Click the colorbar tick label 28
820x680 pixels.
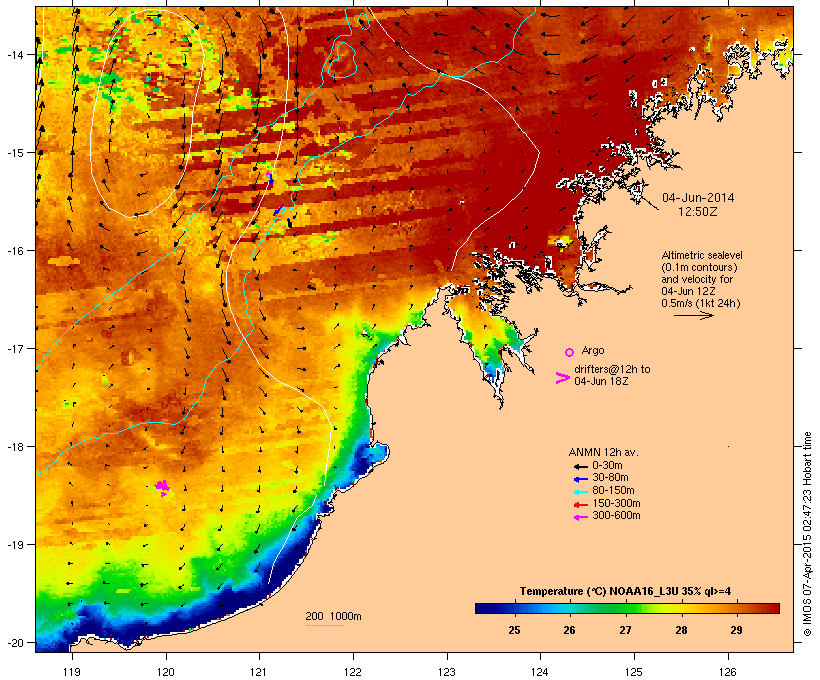[x=681, y=630]
